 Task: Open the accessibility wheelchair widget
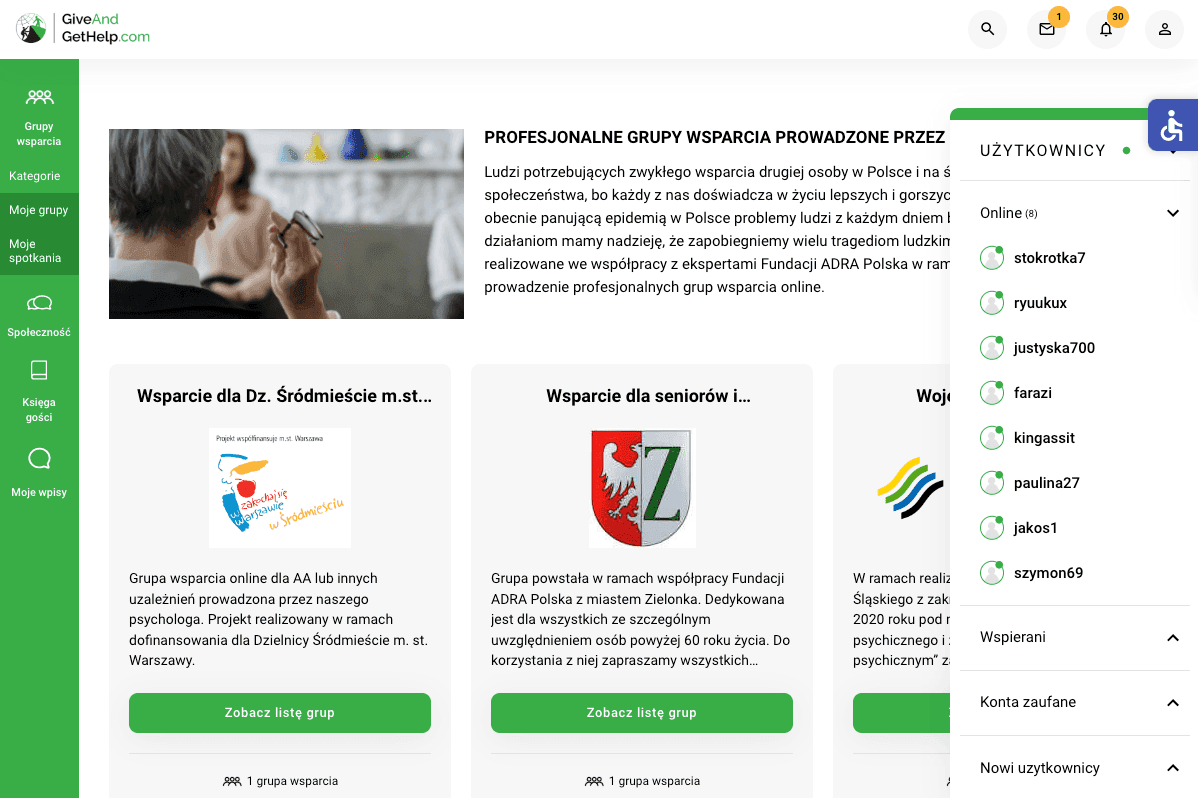tap(1173, 125)
